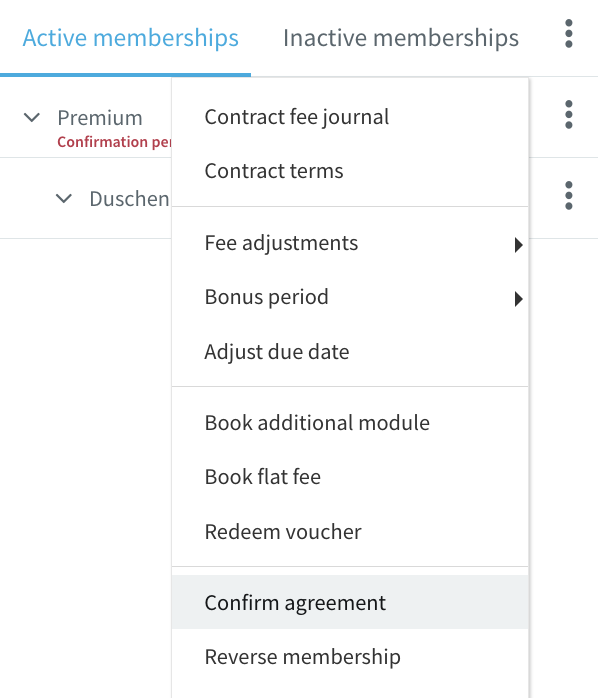Switch to Active memberships tab

(130, 38)
